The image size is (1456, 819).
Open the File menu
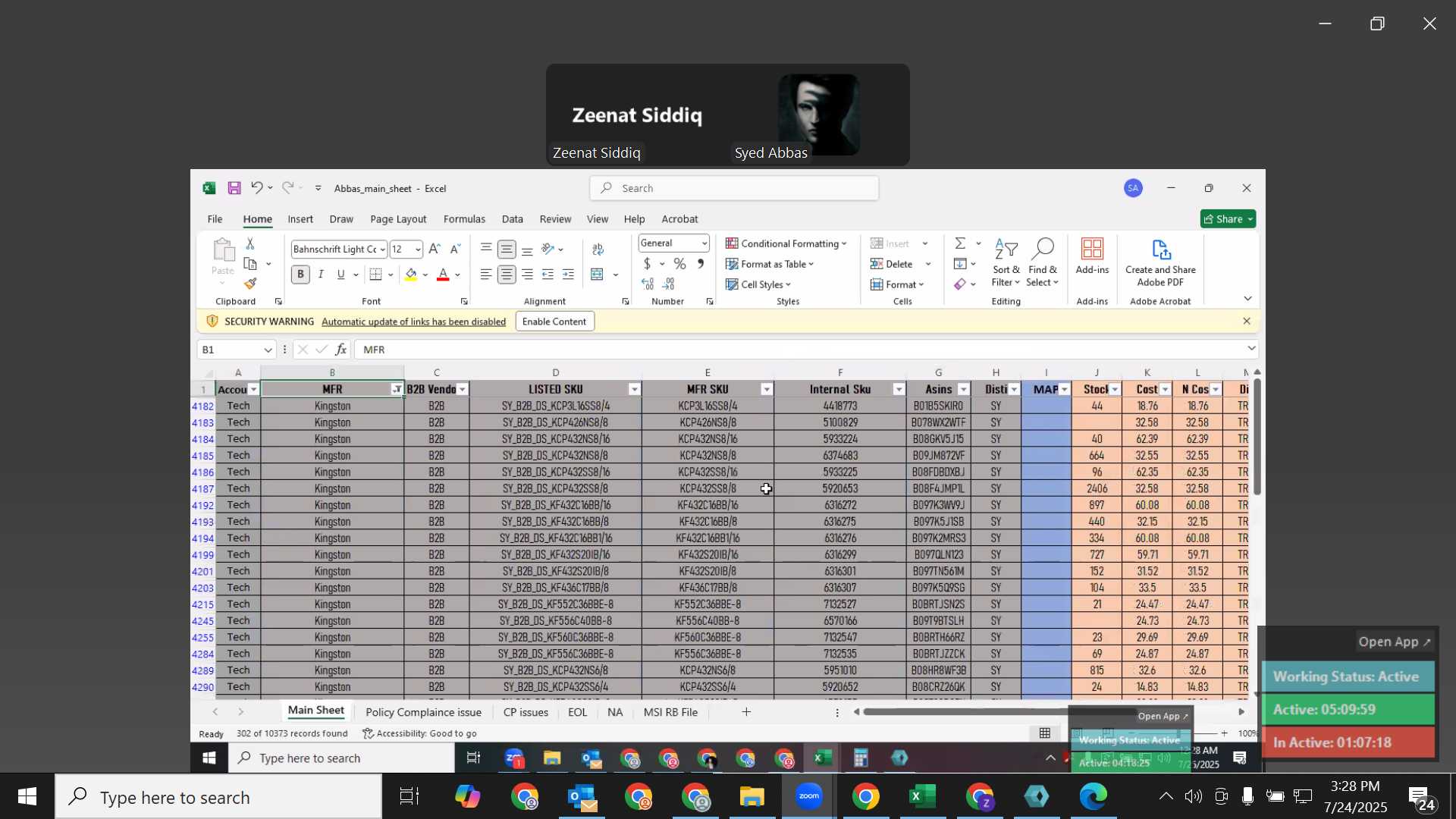pyautogui.click(x=215, y=219)
